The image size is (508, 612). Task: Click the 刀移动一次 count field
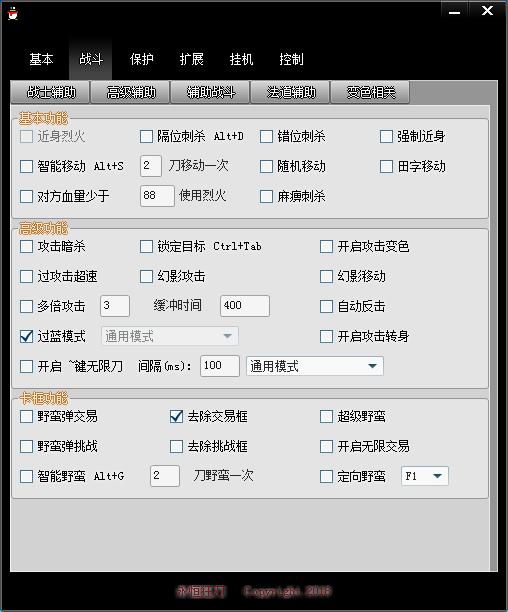coord(151,166)
